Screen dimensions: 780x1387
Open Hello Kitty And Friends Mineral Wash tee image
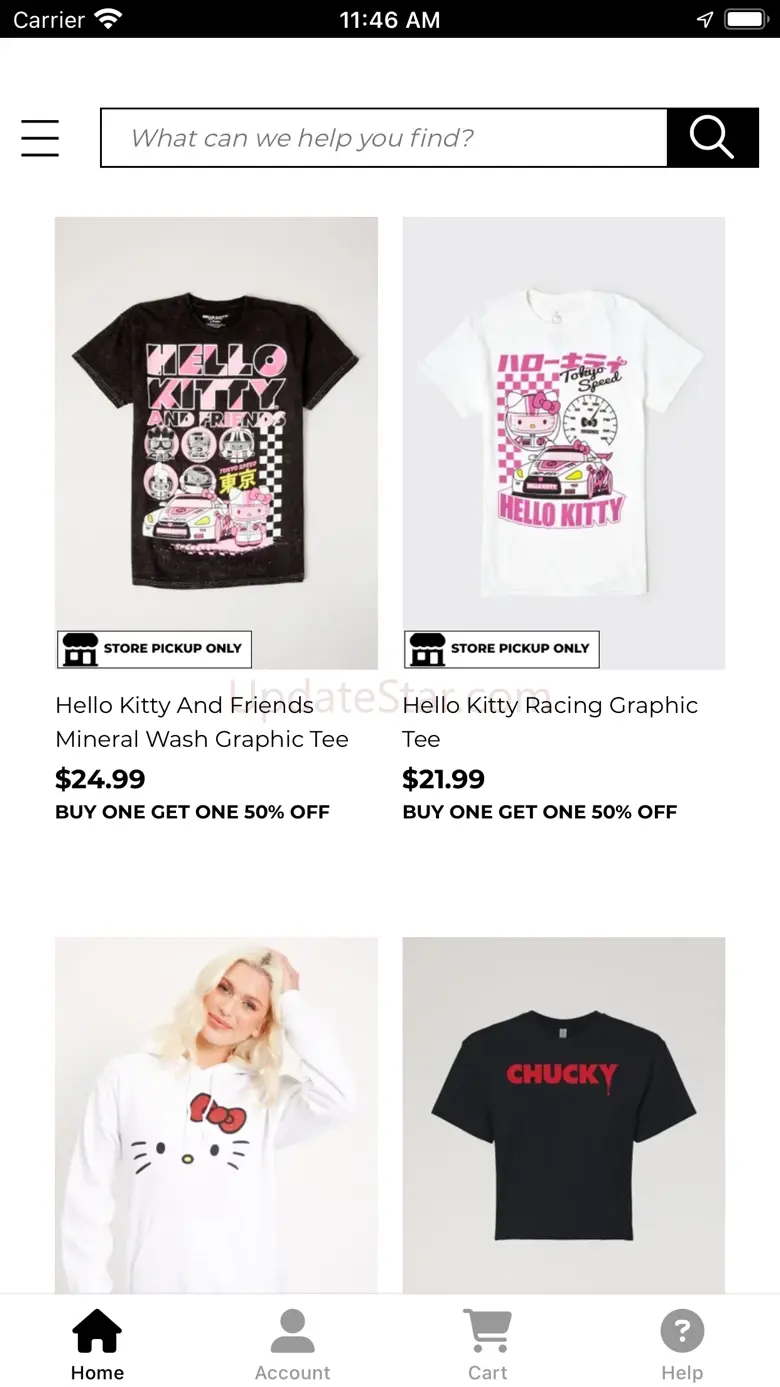click(x=216, y=443)
